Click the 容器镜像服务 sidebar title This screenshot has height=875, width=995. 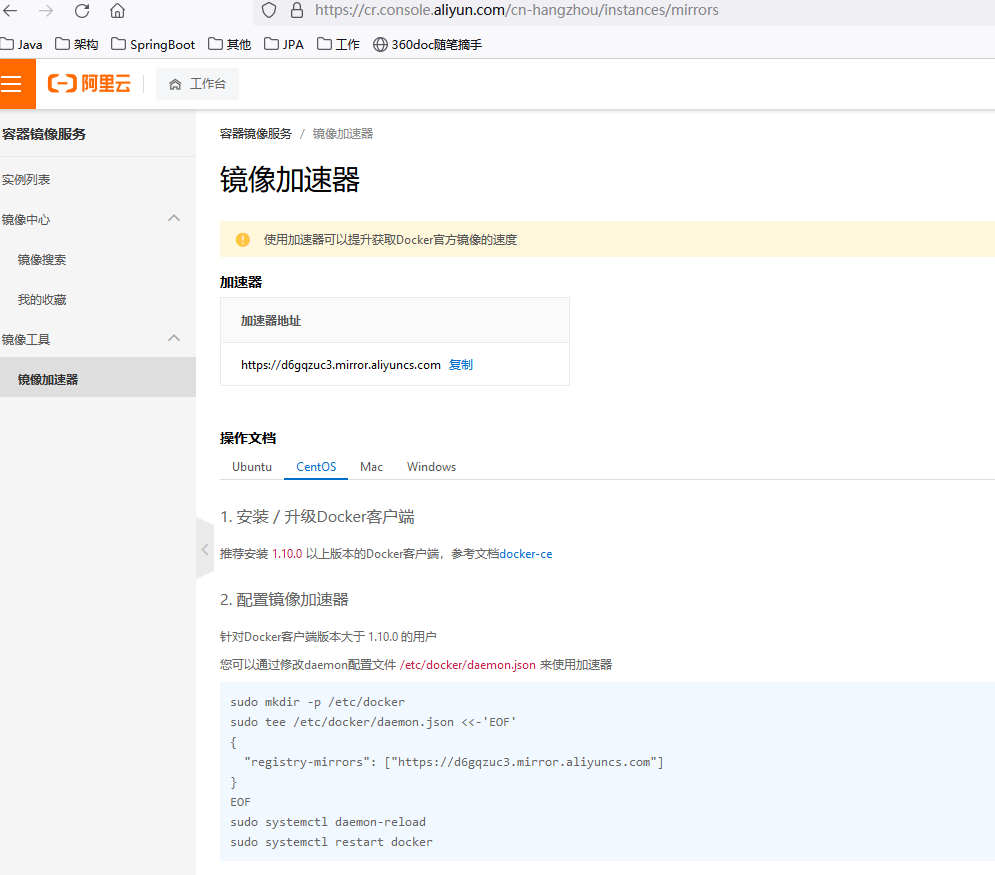(x=44, y=134)
